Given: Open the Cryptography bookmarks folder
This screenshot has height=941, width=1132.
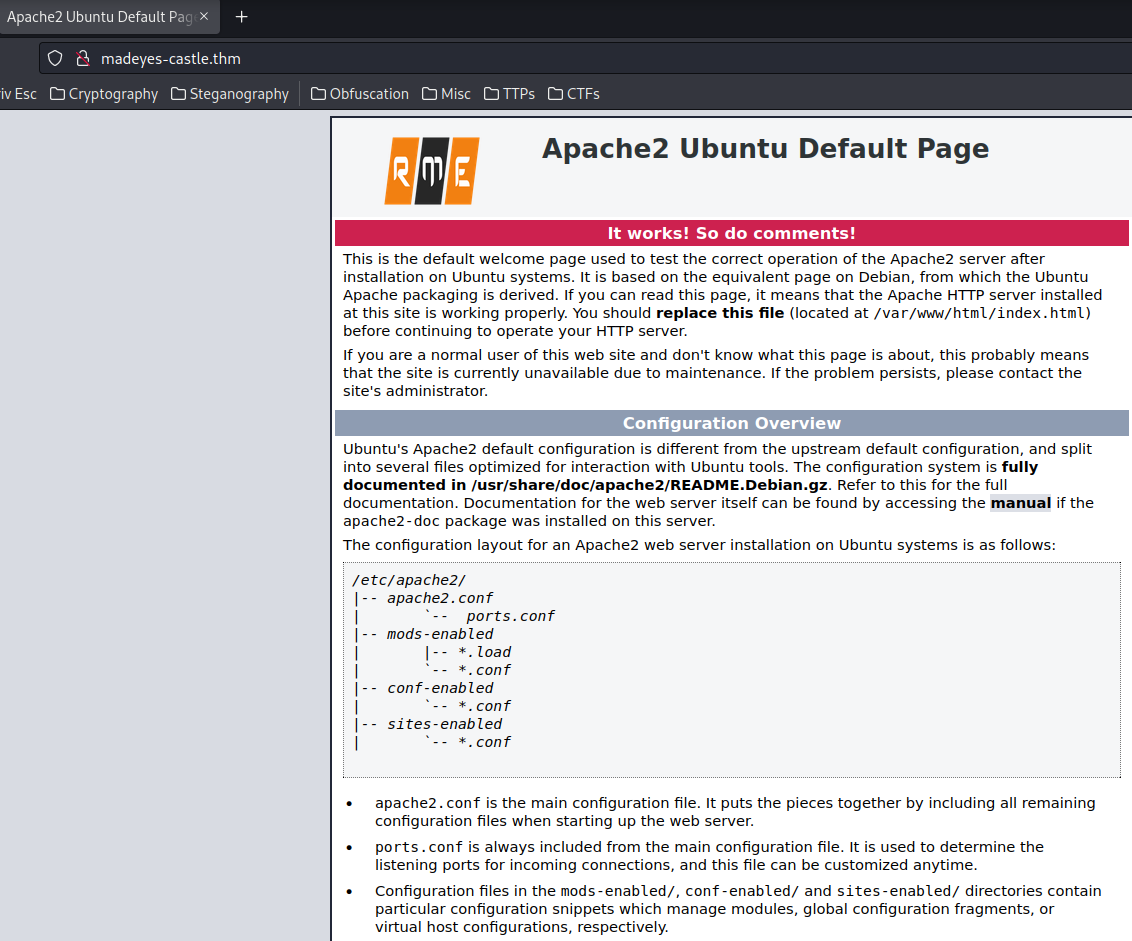Looking at the screenshot, I should [104, 94].
